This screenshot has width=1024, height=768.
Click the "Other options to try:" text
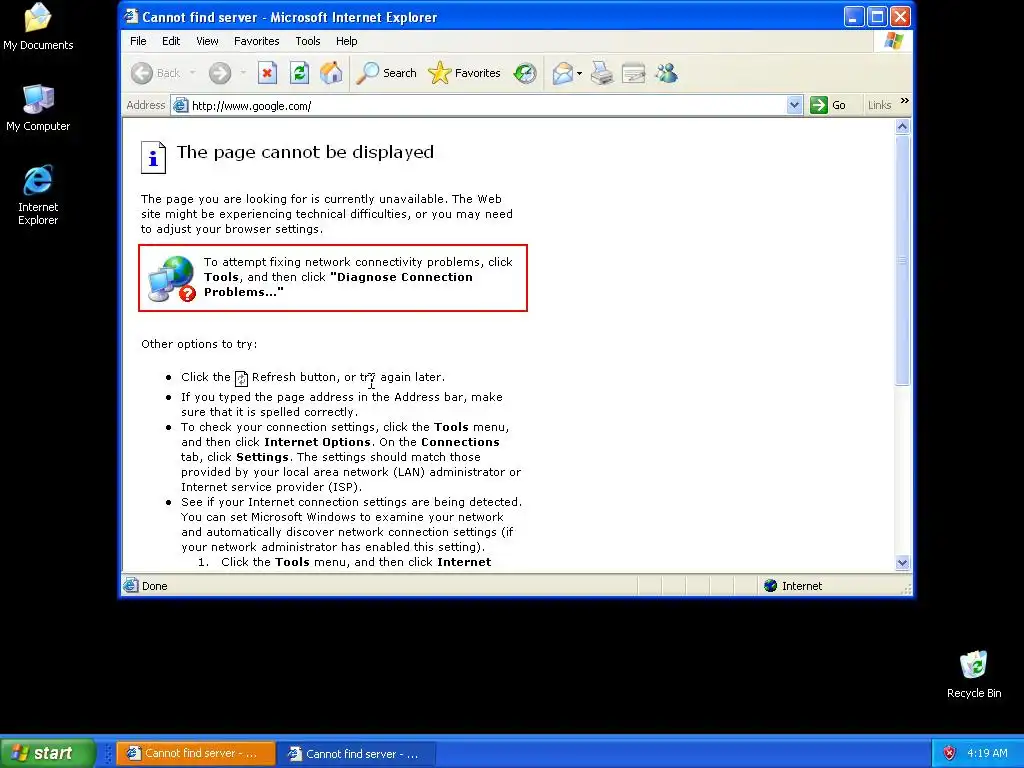pyautogui.click(x=199, y=344)
